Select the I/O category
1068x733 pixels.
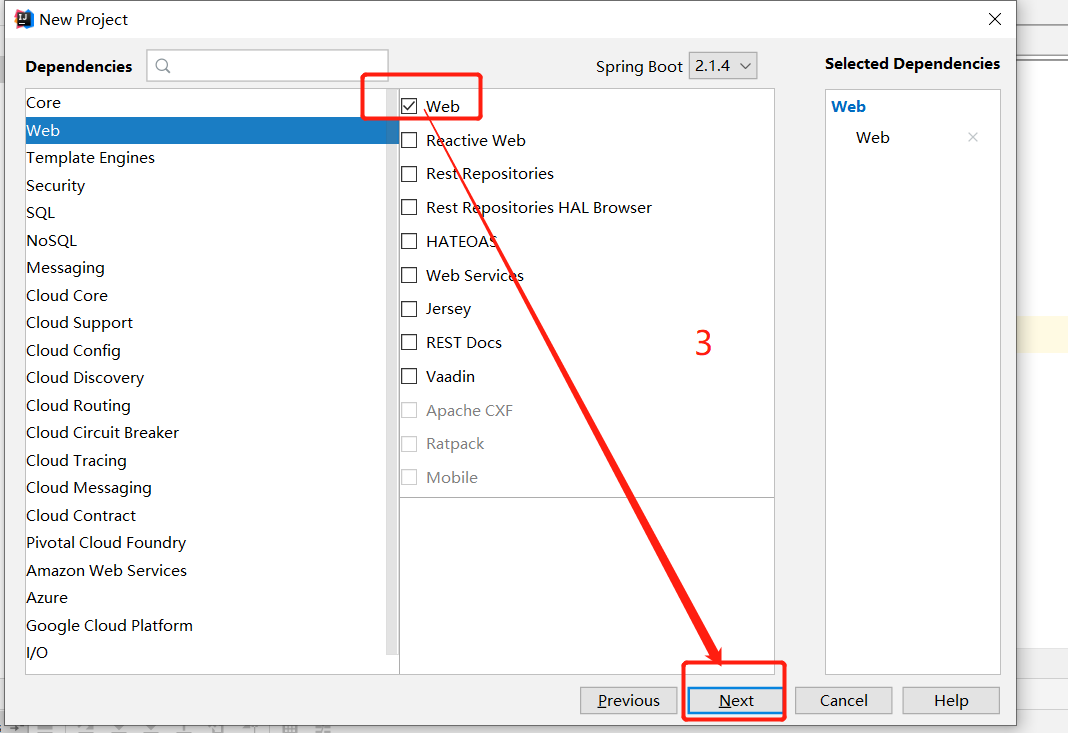tap(206, 653)
